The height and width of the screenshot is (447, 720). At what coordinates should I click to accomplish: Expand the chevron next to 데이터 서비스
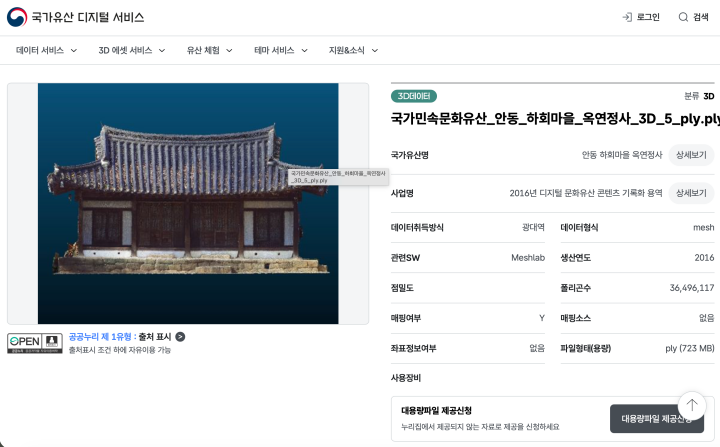tap(73, 51)
